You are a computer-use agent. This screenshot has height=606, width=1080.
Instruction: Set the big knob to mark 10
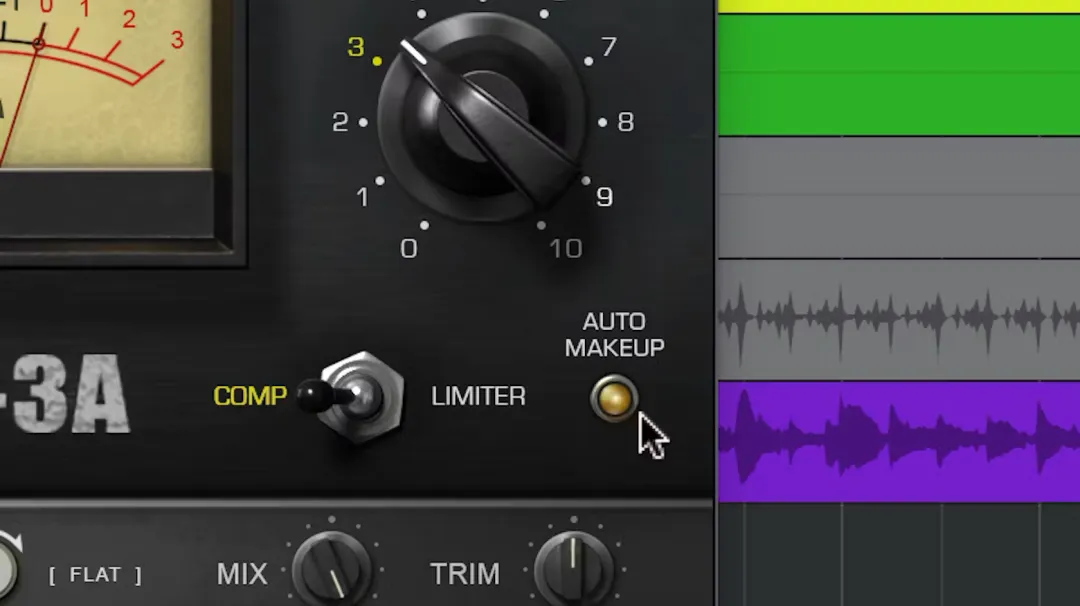point(565,249)
